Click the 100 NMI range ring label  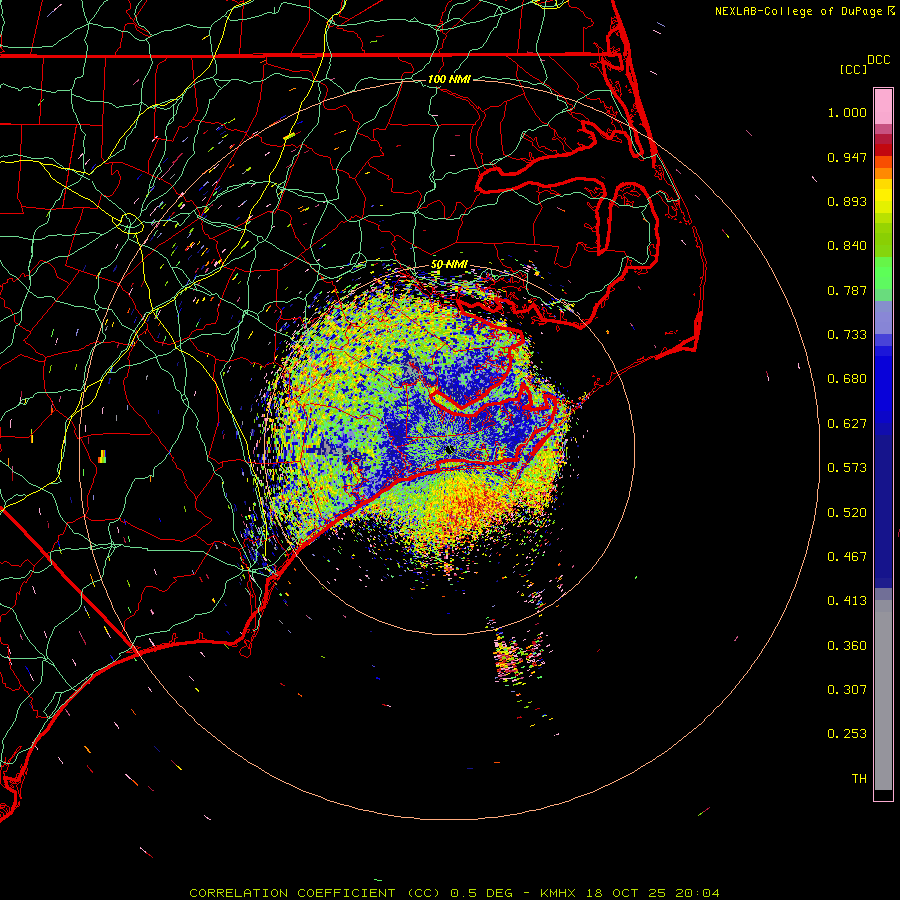(449, 79)
